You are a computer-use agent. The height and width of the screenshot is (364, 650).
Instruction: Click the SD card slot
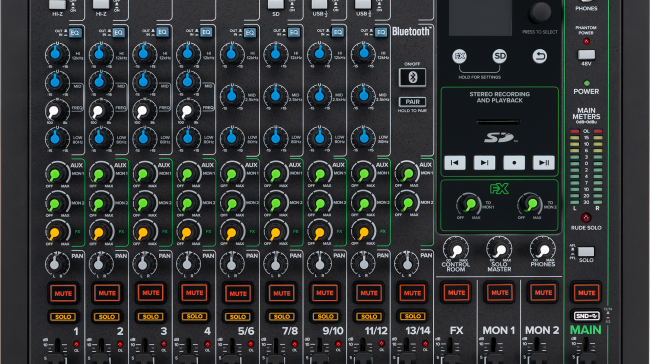pyautogui.click(x=499, y=122)
